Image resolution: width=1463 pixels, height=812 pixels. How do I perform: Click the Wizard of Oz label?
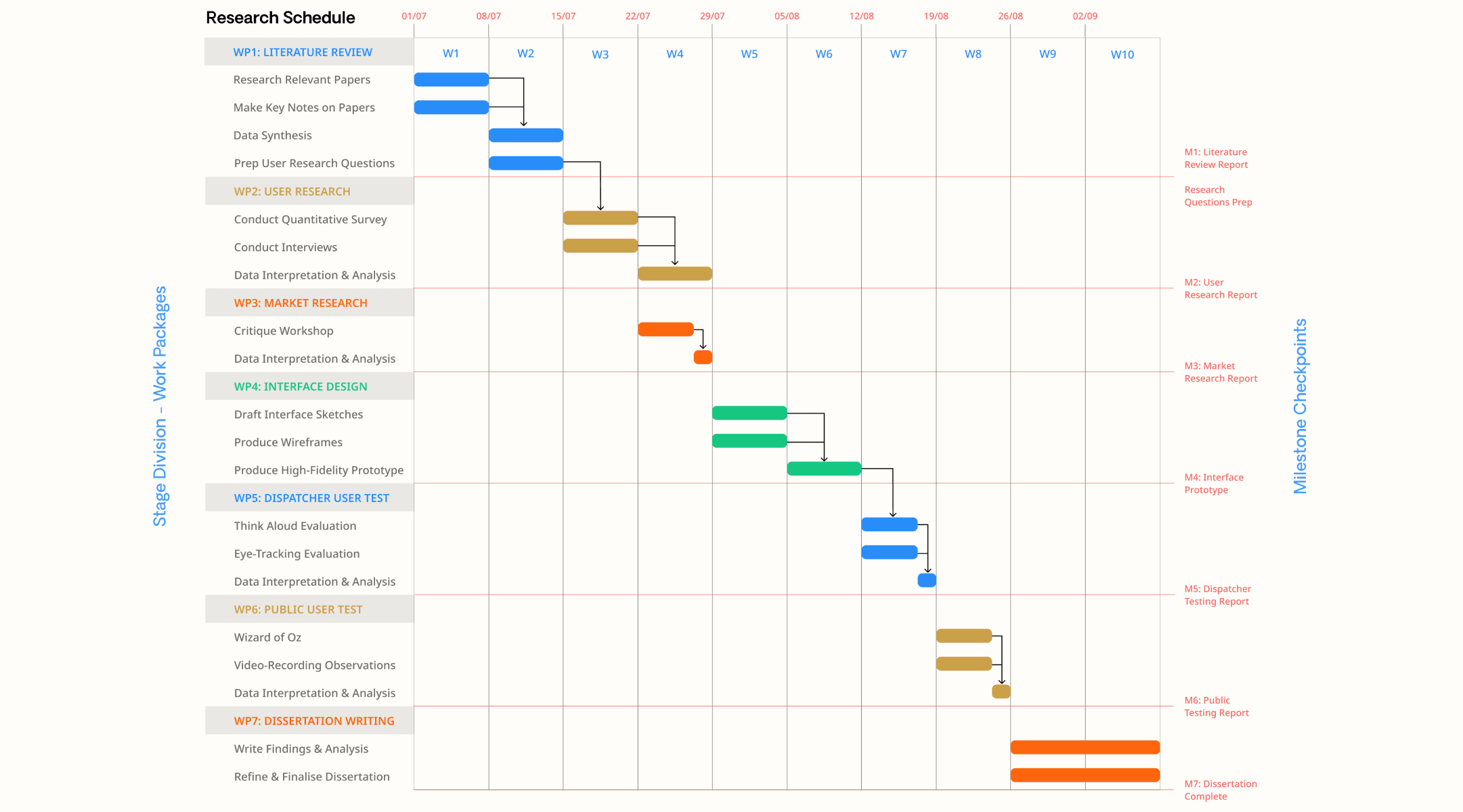coord(267,637)
